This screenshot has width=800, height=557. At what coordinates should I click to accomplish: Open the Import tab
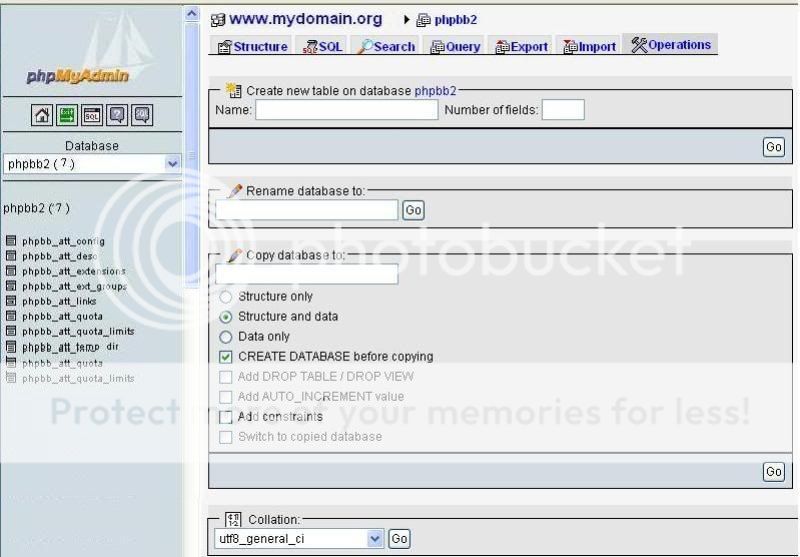click(x=589, y=46)
